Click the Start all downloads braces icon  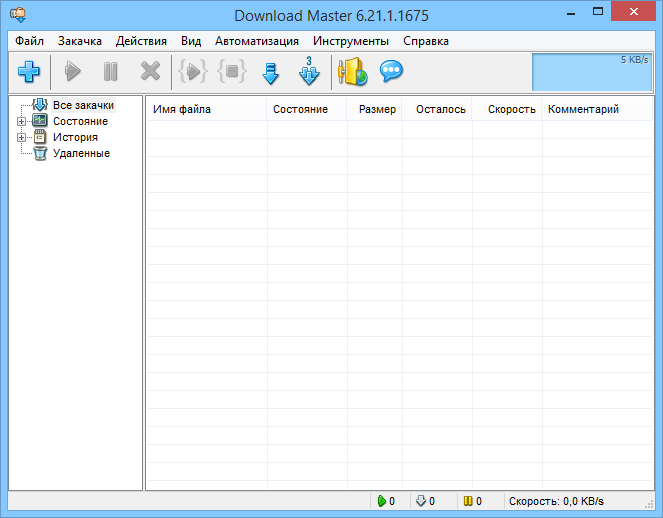[193, 72]
